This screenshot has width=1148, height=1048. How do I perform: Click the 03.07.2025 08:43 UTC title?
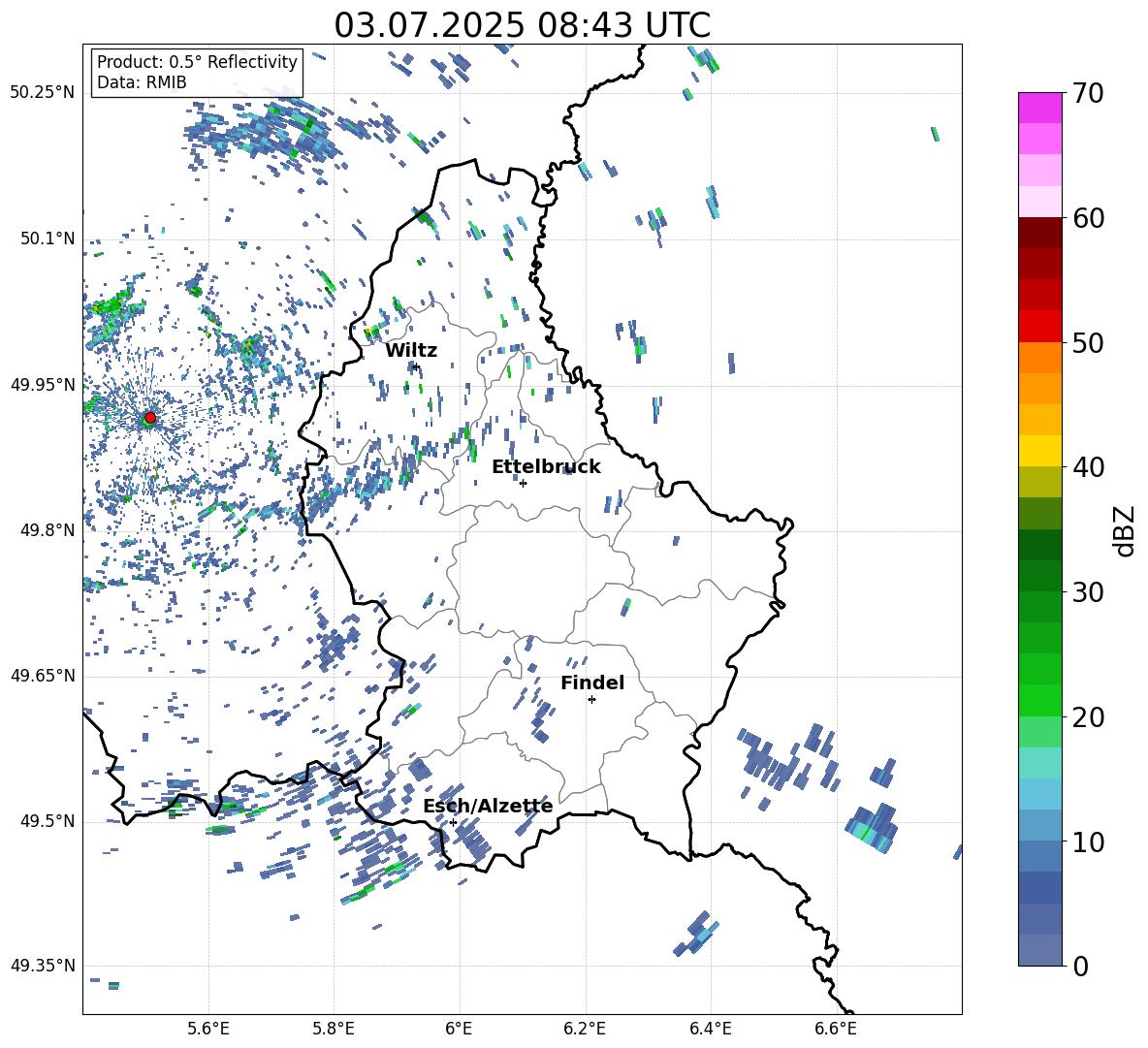[522, 25]
